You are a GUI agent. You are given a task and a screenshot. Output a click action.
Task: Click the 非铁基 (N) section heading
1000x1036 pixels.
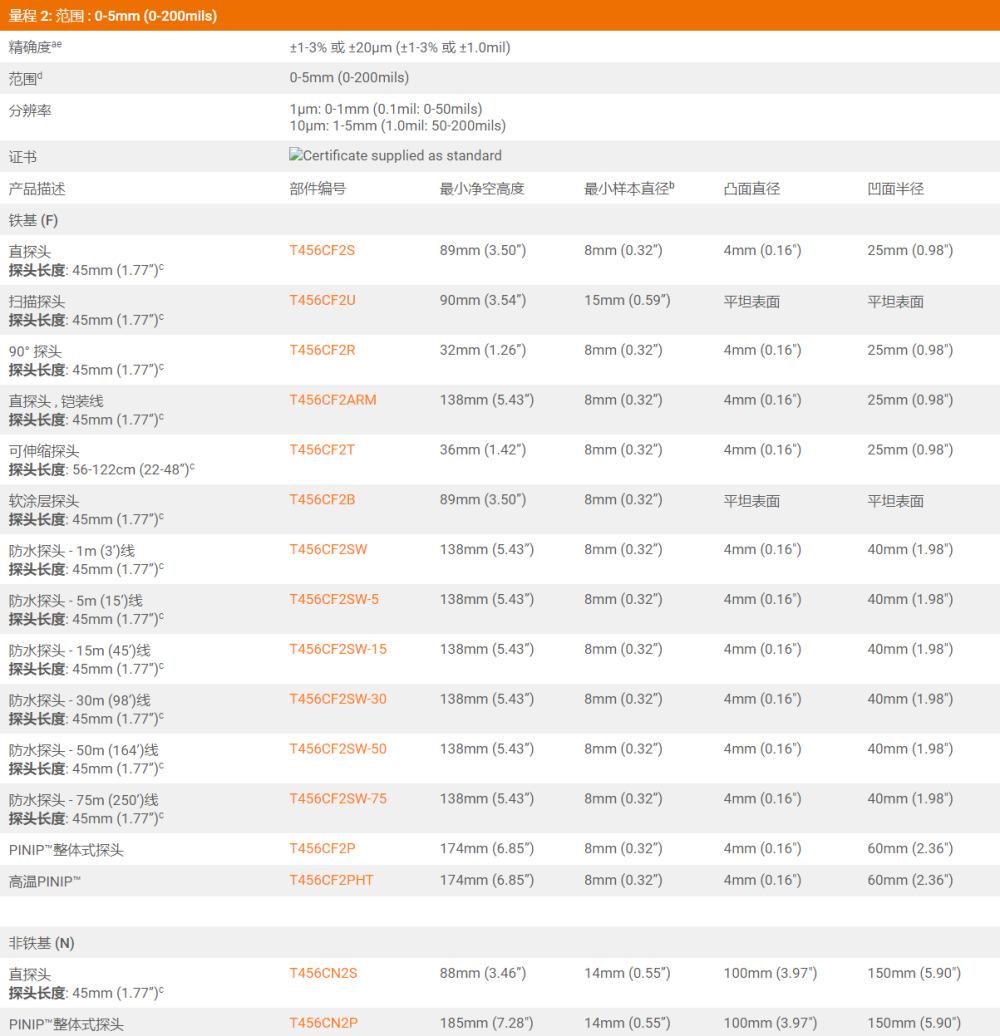click(x=41, y=943)
